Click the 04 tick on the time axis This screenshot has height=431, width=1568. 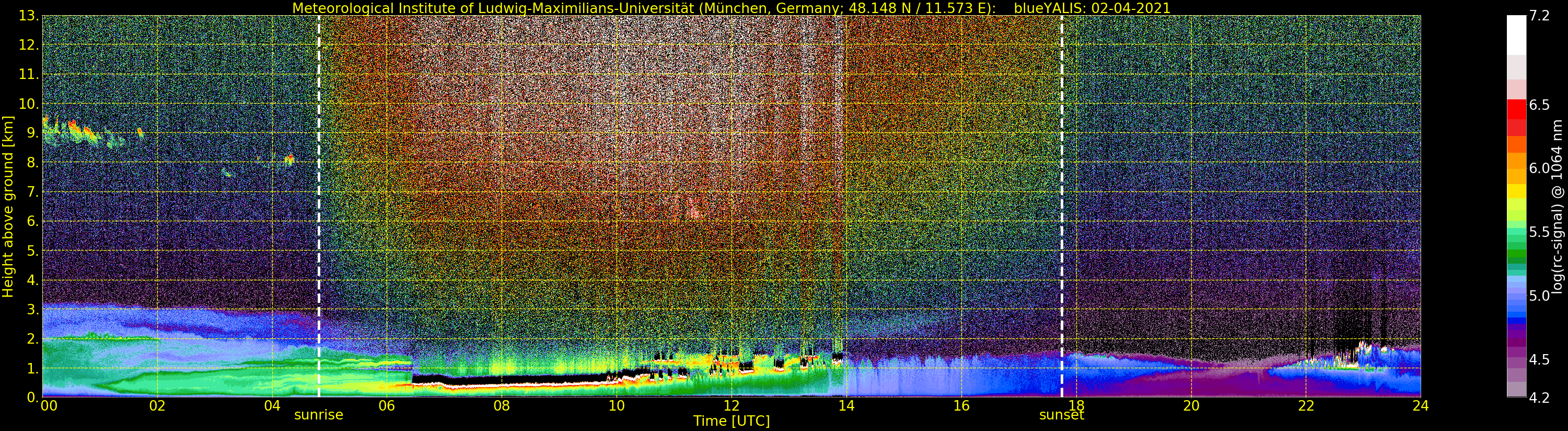tap(272, 405)
